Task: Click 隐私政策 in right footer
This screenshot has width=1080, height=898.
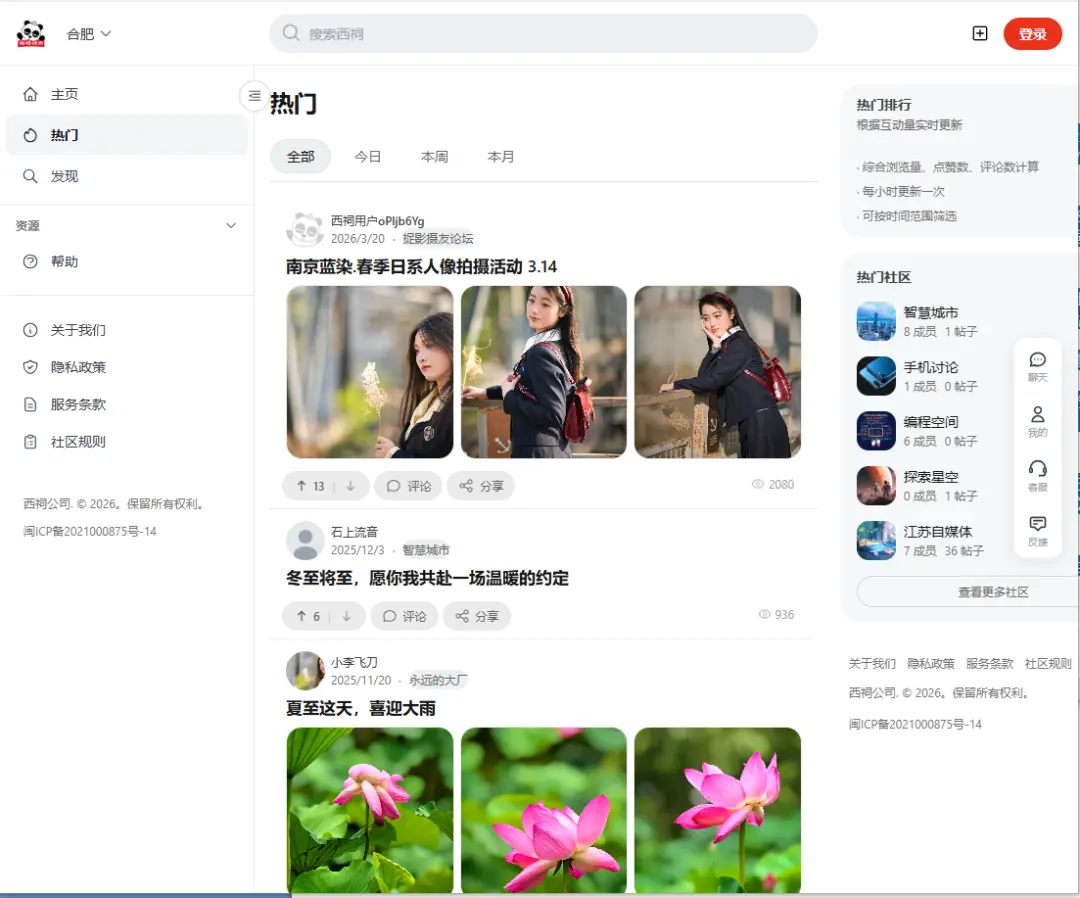Action: coord(931,664)
